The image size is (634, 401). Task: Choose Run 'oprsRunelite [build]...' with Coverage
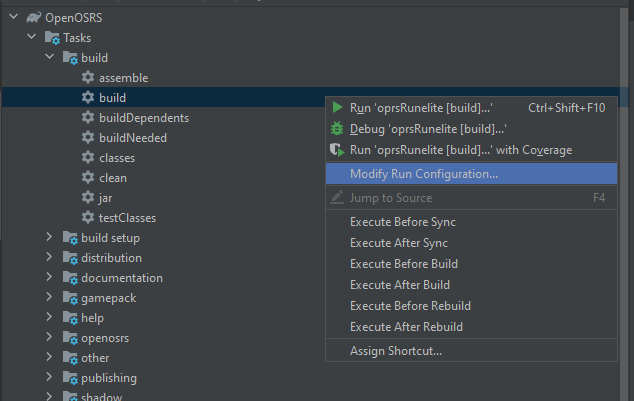[471, 150]
